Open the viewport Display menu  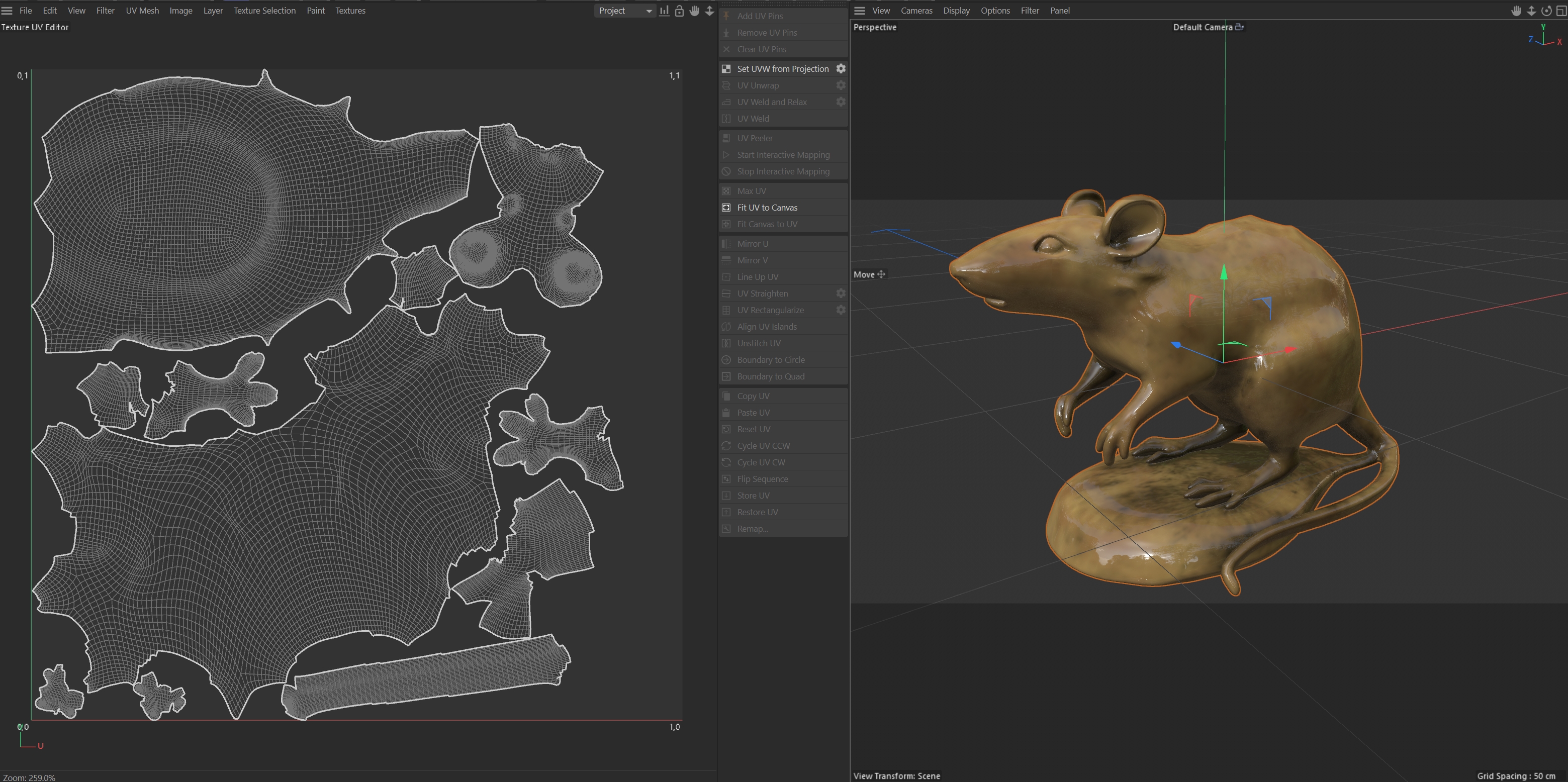click(x=956, y=11)
